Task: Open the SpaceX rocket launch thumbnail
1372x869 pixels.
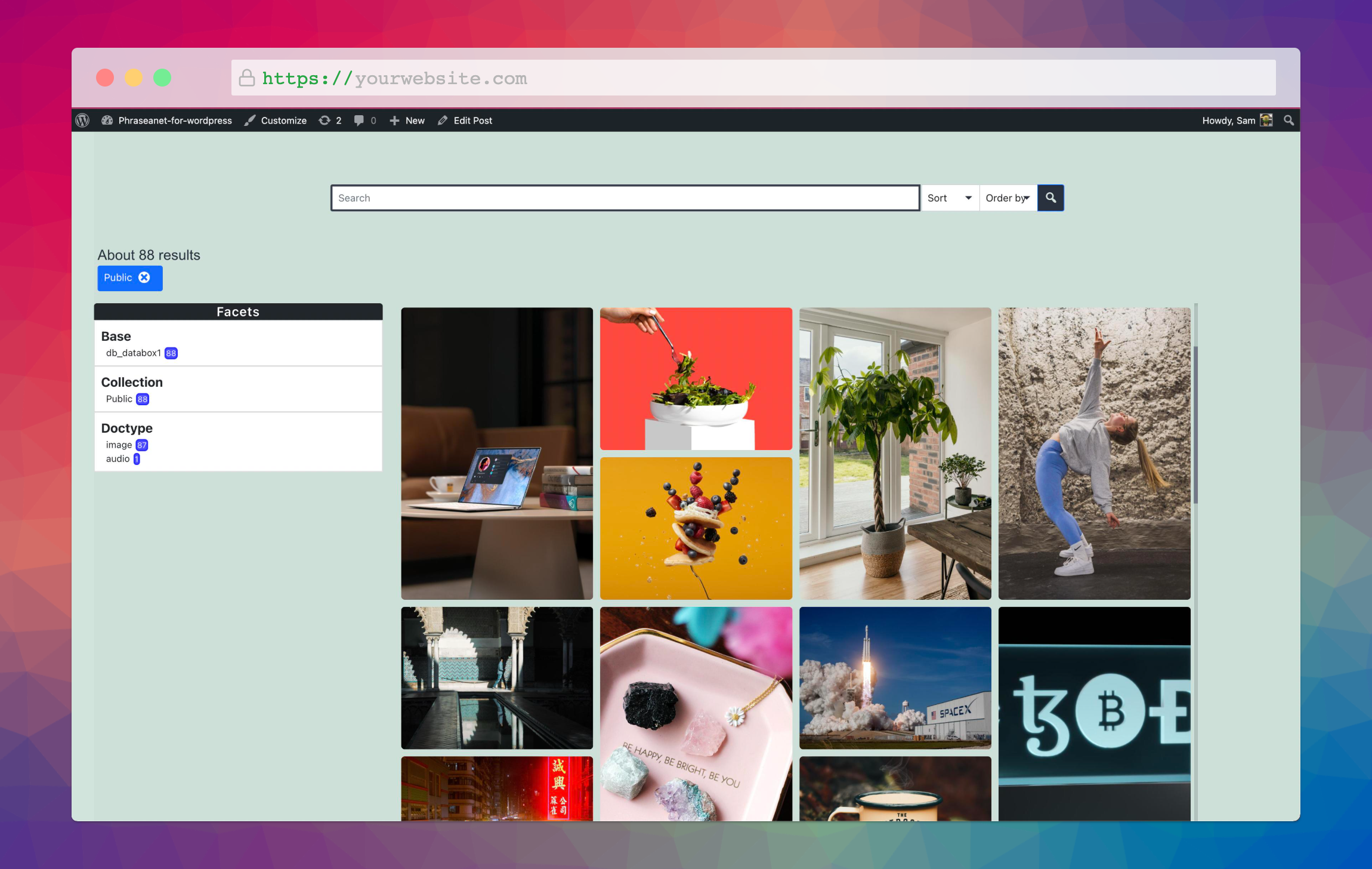Action: 895,678
